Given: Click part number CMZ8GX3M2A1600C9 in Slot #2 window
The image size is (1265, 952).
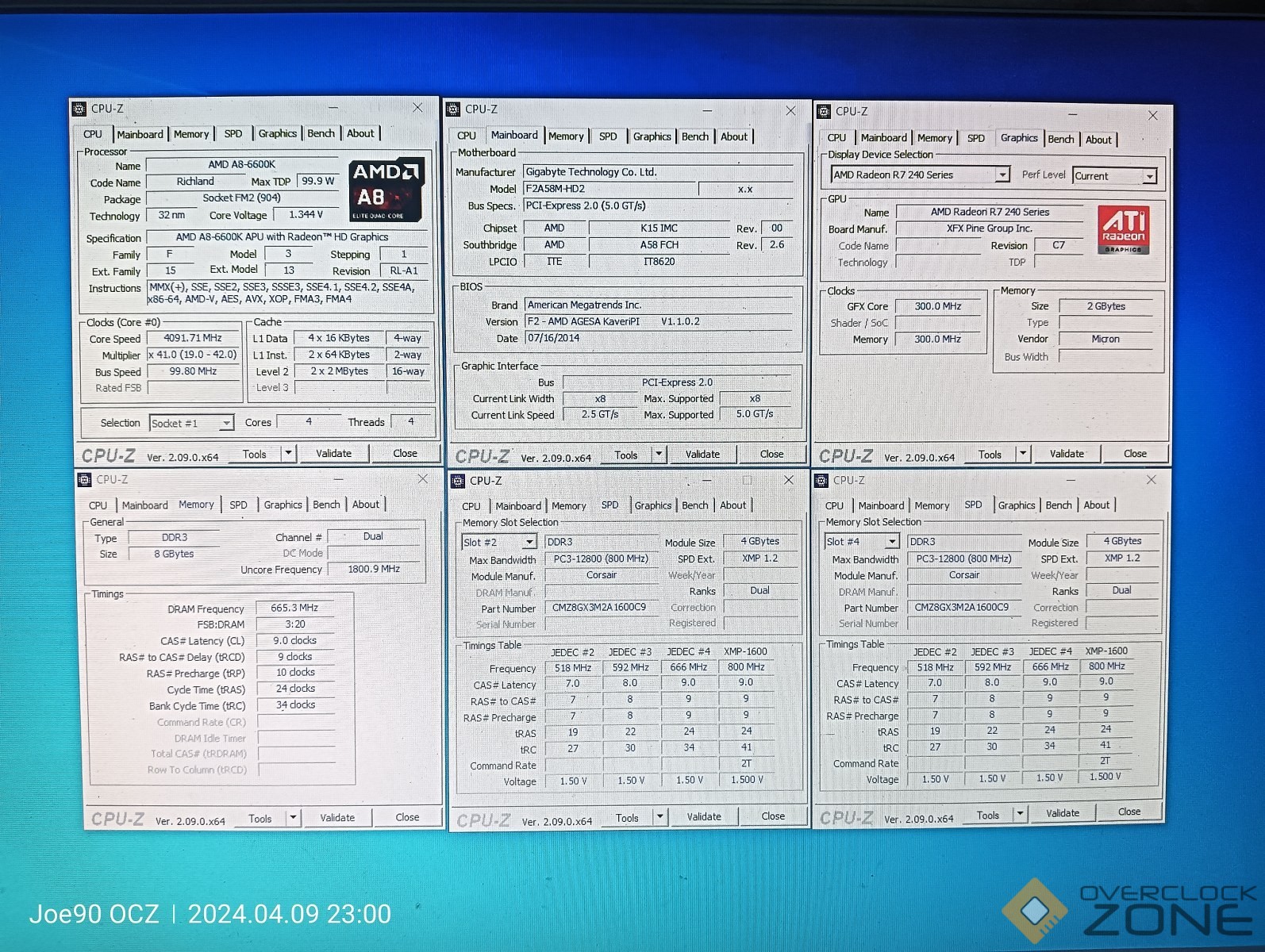Looking at the screenshot, I should (x=601, y=608).
